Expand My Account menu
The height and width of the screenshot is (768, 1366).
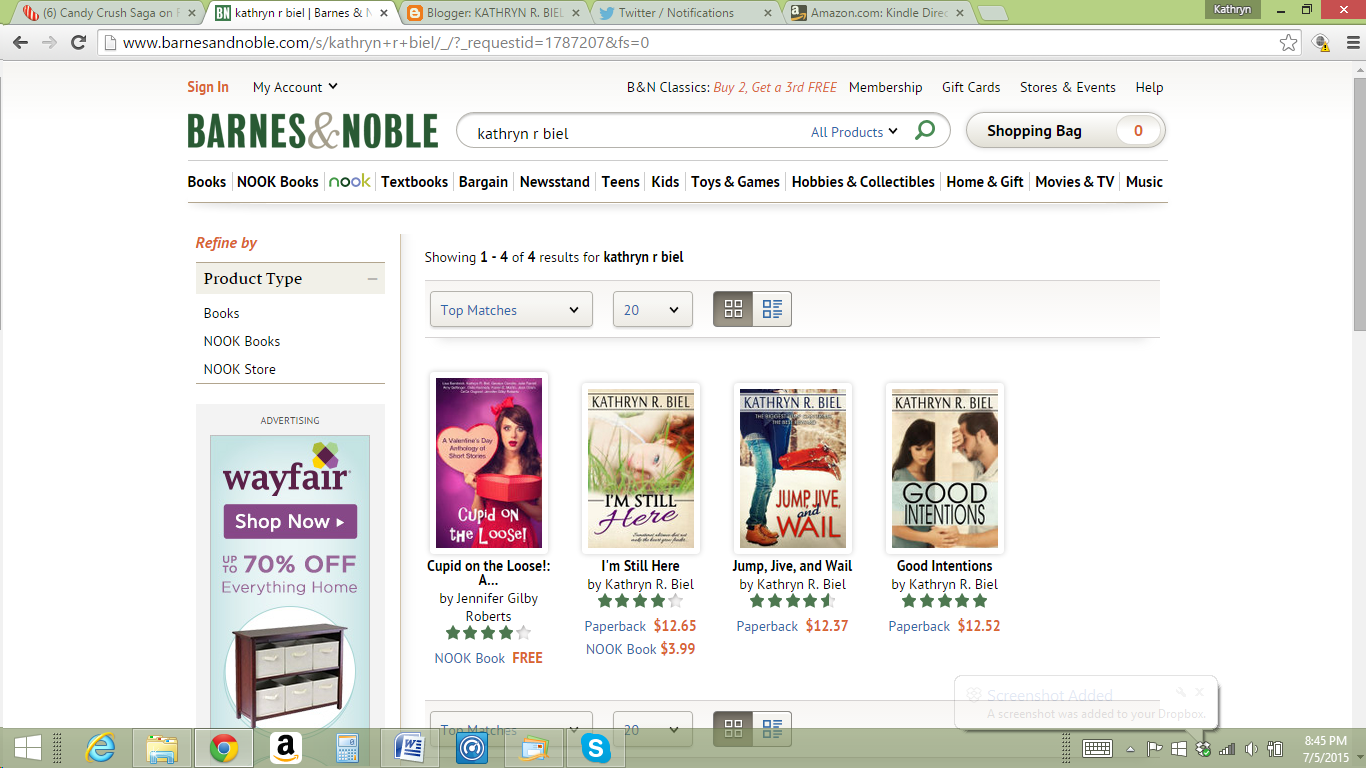295,87
